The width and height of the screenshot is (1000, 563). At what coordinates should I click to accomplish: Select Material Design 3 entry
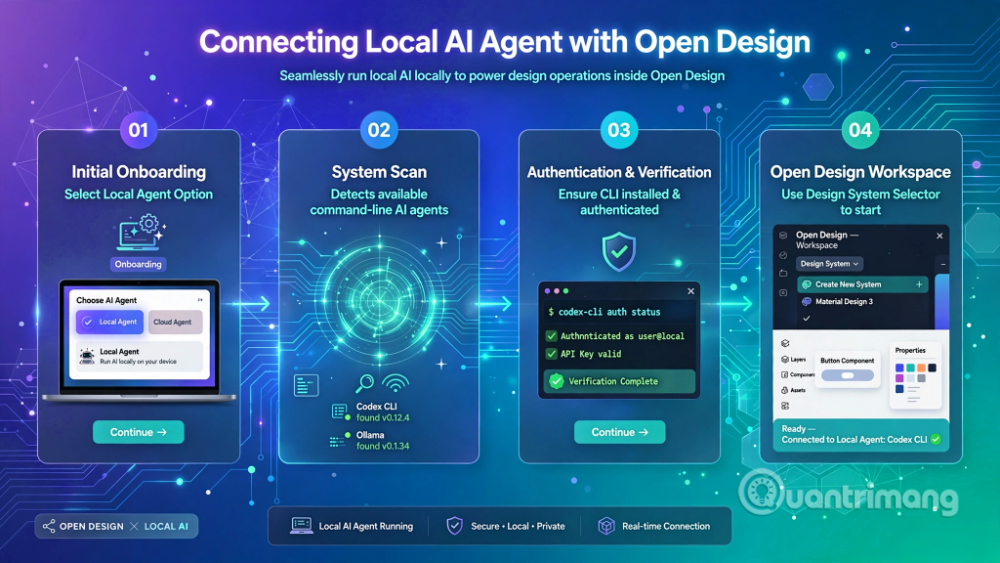pyautogui.click(x=862, y=302)
